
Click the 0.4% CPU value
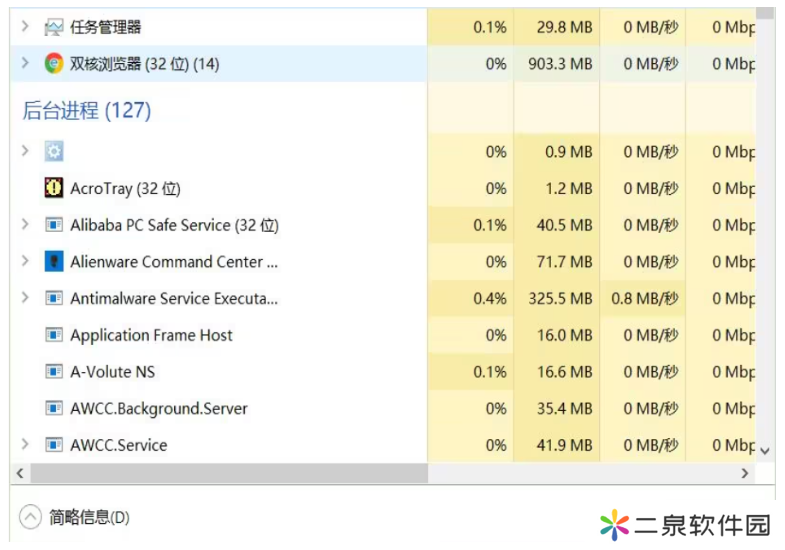490,298
